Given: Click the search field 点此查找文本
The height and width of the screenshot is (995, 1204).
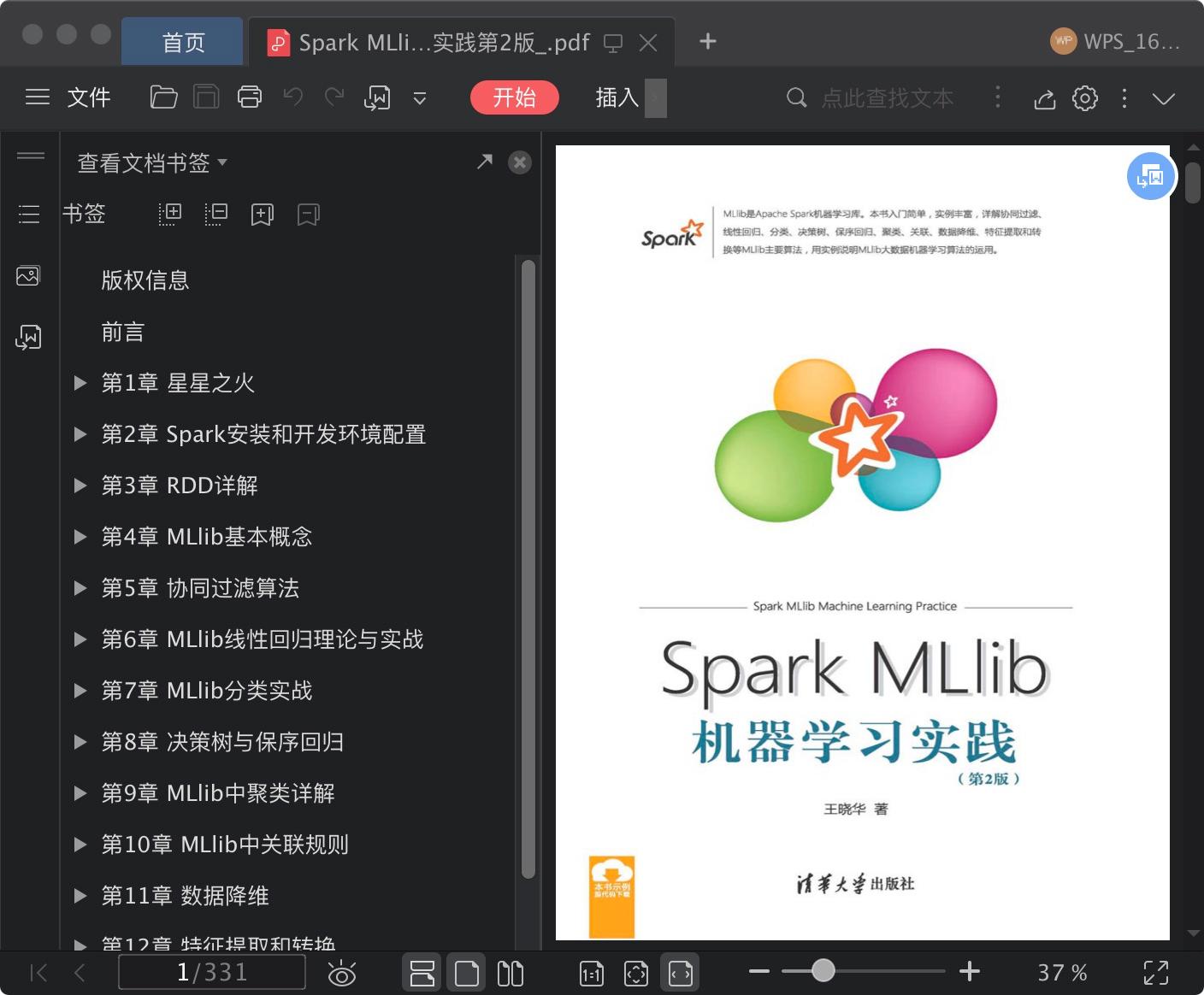Looking at the screenshot, I should click(x=888, y=98).
